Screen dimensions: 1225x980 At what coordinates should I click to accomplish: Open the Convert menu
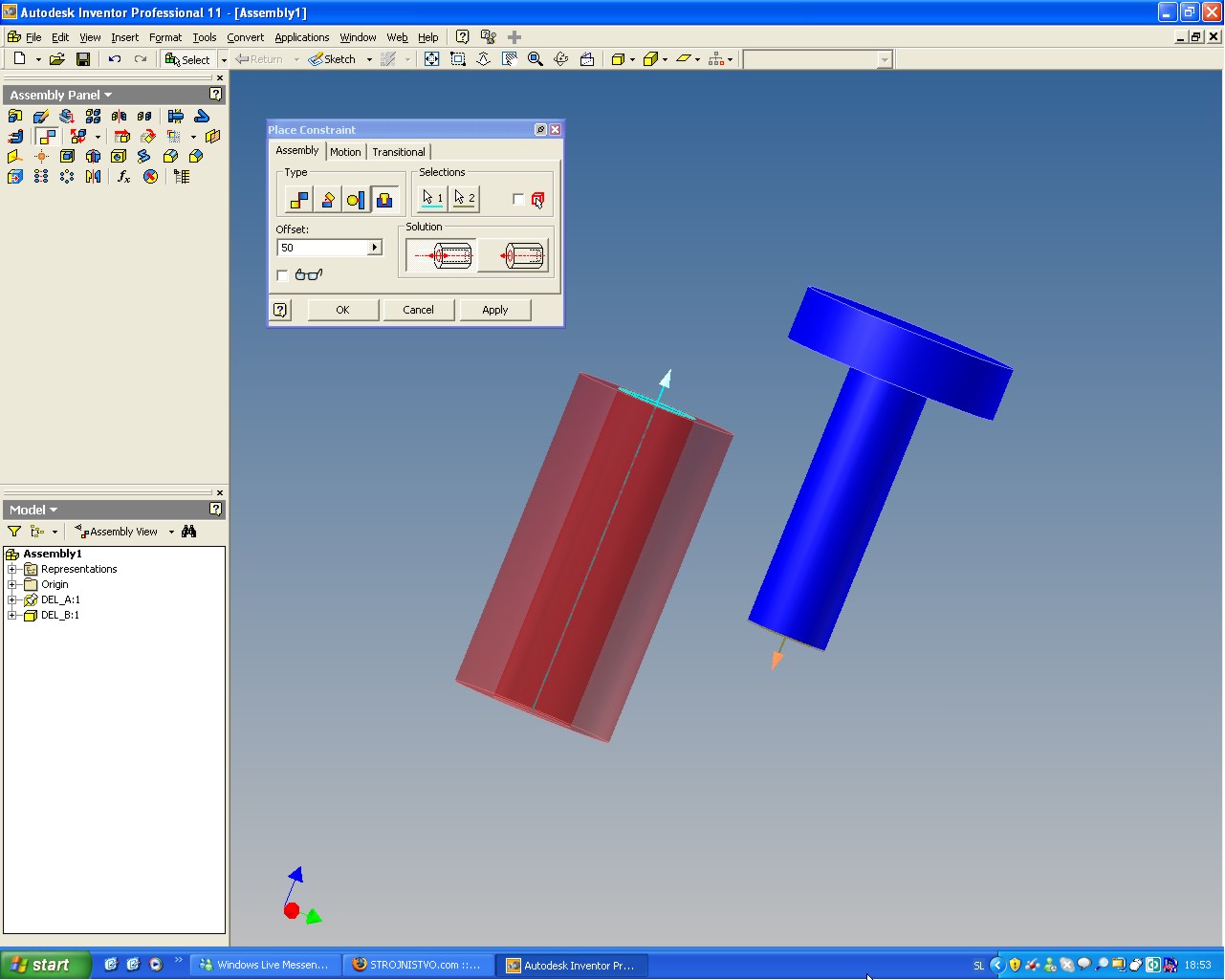245,37
